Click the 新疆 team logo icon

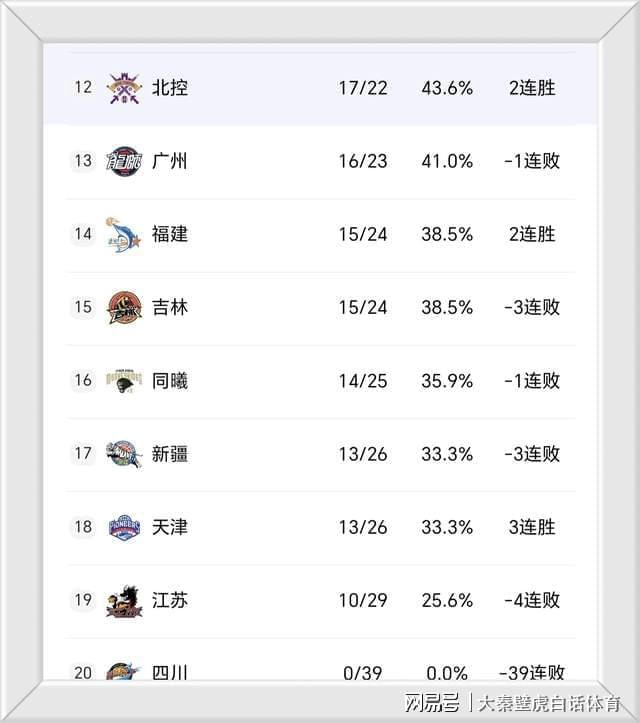[124, 454]
